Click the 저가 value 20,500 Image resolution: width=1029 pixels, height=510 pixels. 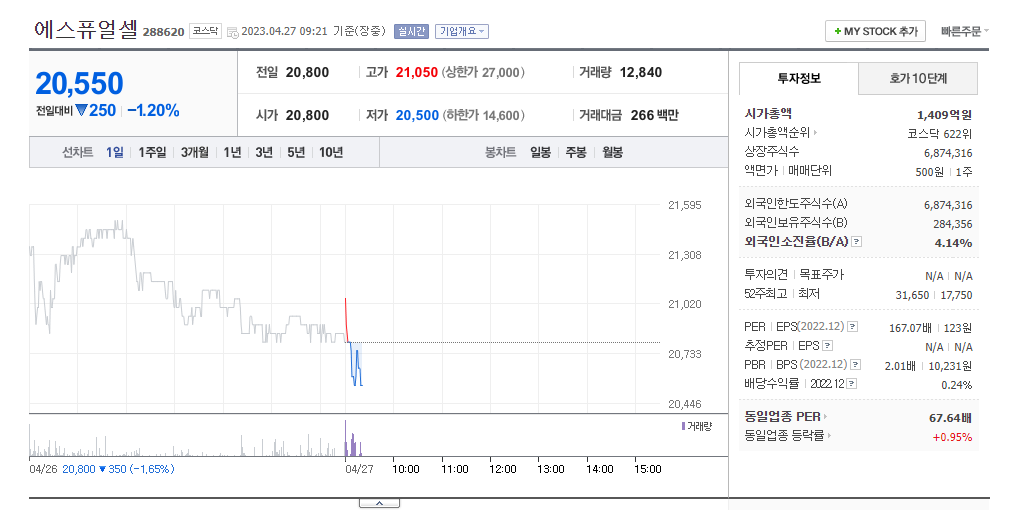tap(417, 115)
